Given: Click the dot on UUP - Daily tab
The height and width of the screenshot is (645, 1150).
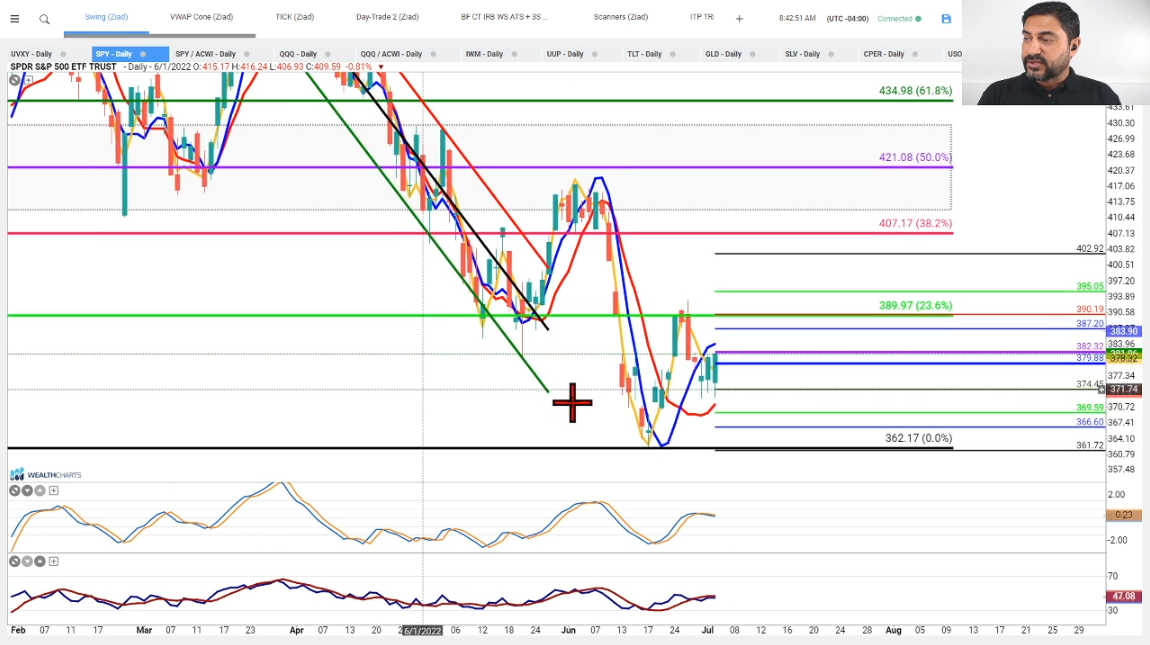Looking at the screenshot, I should tap(595, 54).
